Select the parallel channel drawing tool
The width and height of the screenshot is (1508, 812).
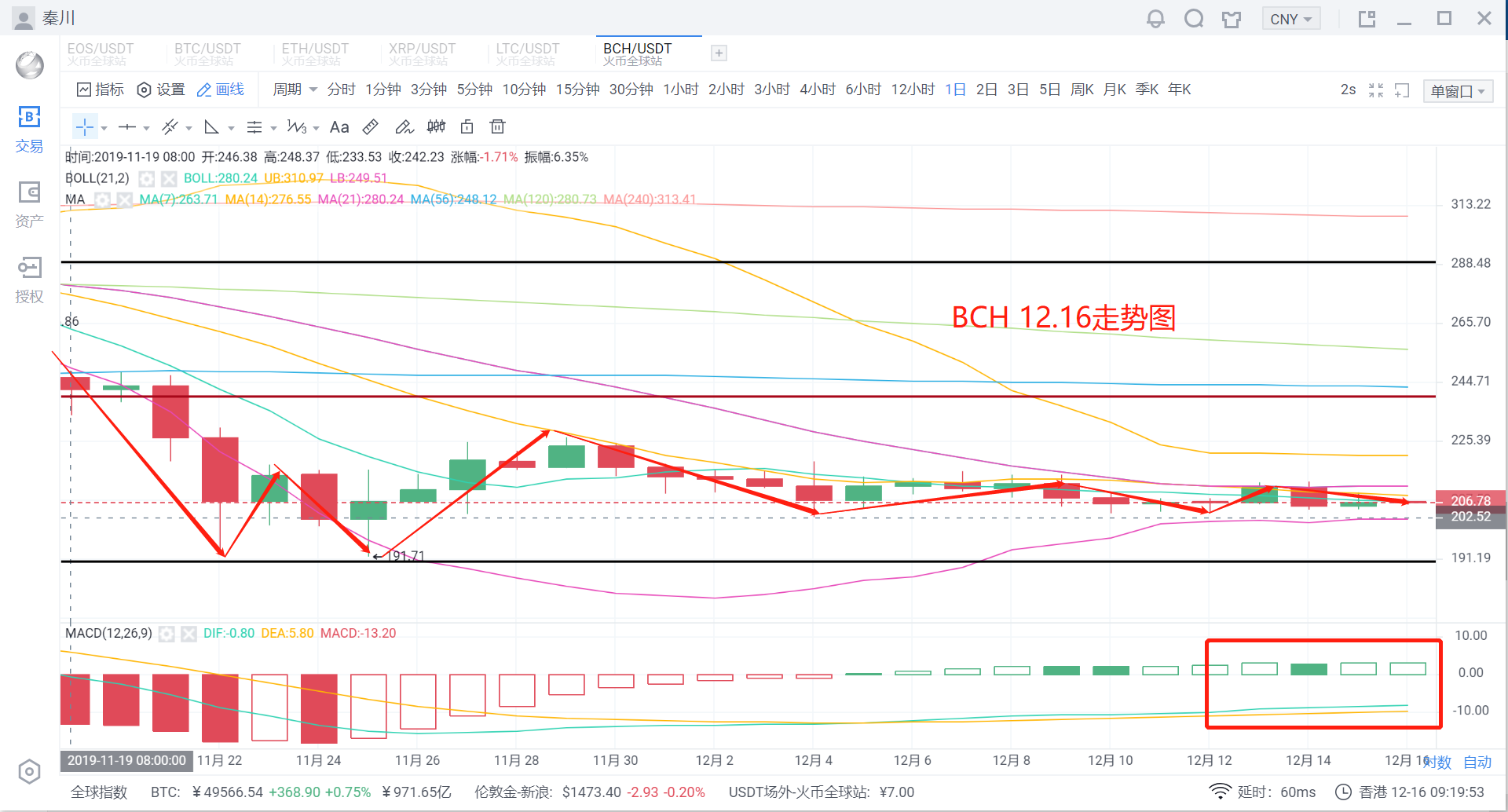coord(169,126)
